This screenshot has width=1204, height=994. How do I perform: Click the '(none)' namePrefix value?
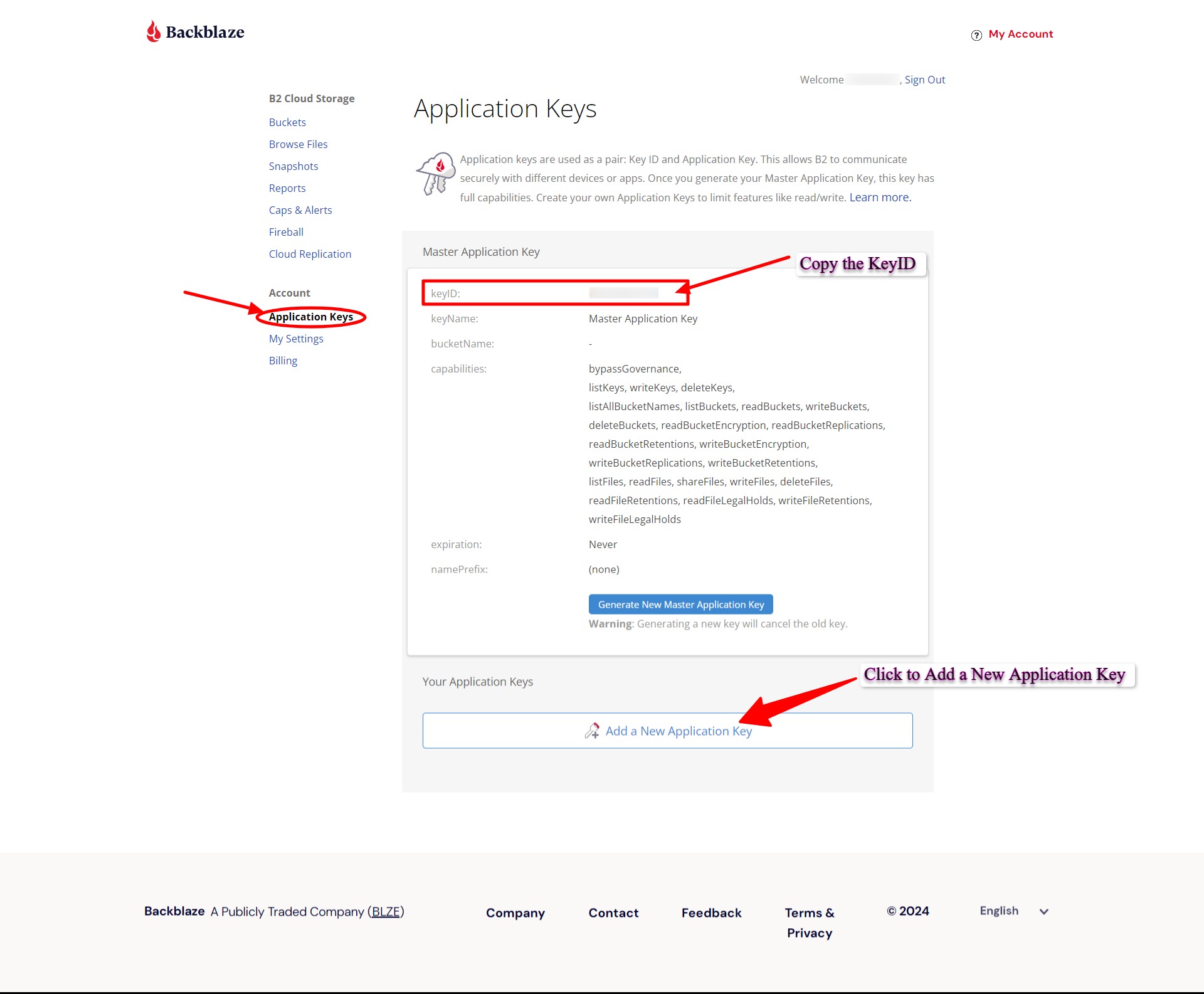pyautogui.click(x=604, y=569)
